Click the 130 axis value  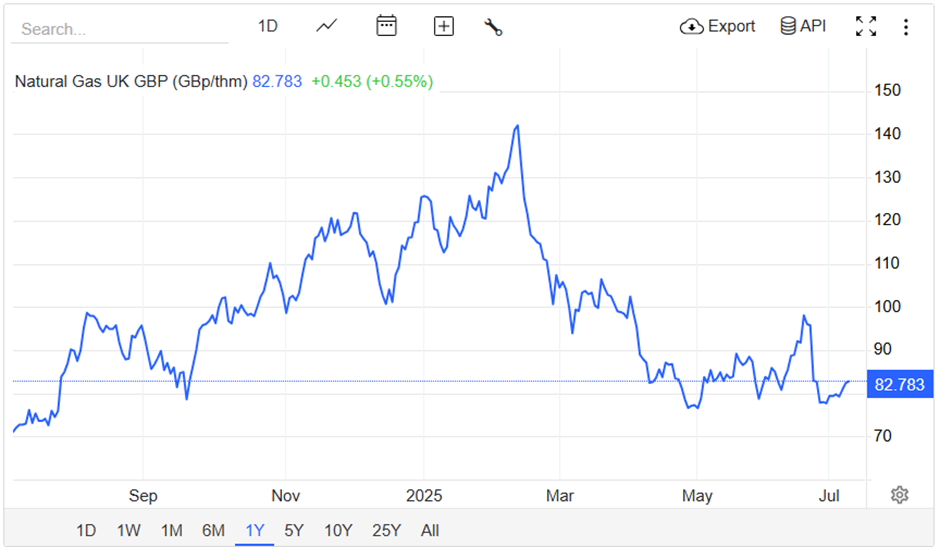pos(887,178)
